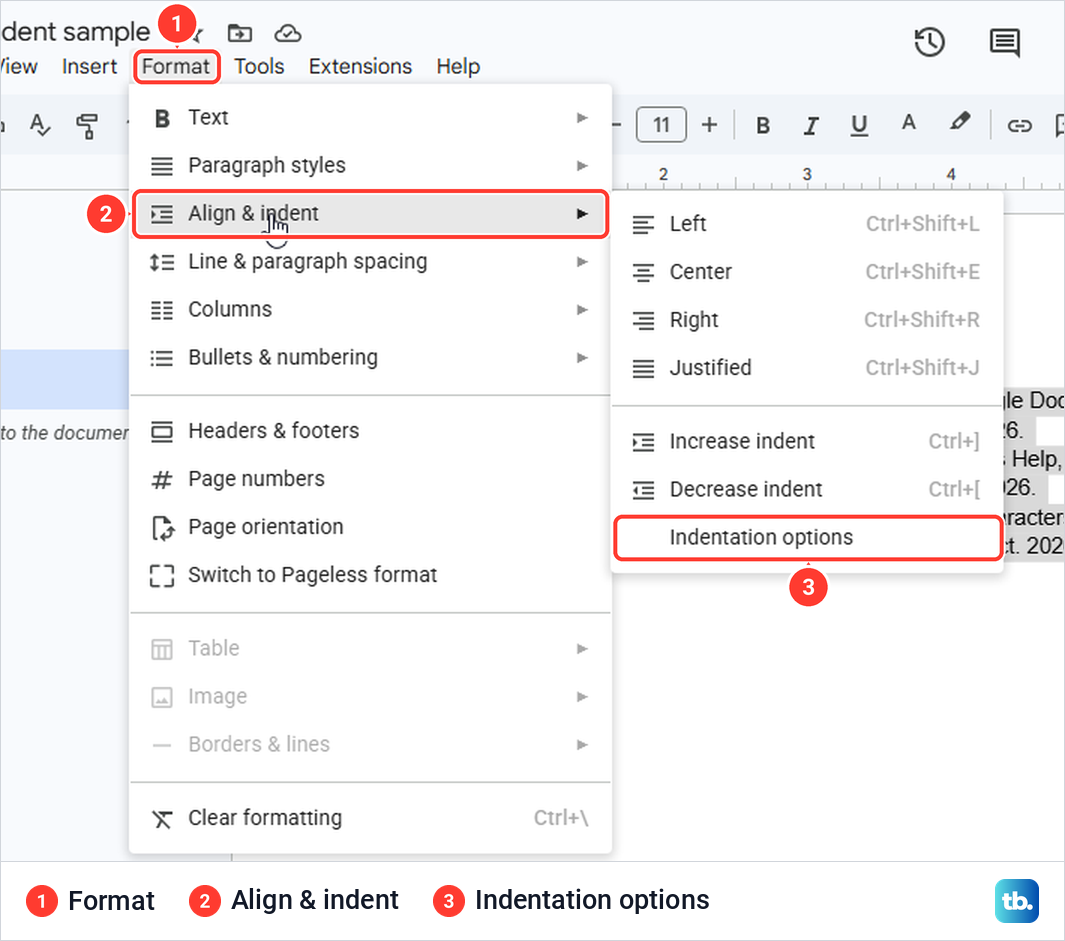Toggle bold formatting in toolbar

[763, 125]
